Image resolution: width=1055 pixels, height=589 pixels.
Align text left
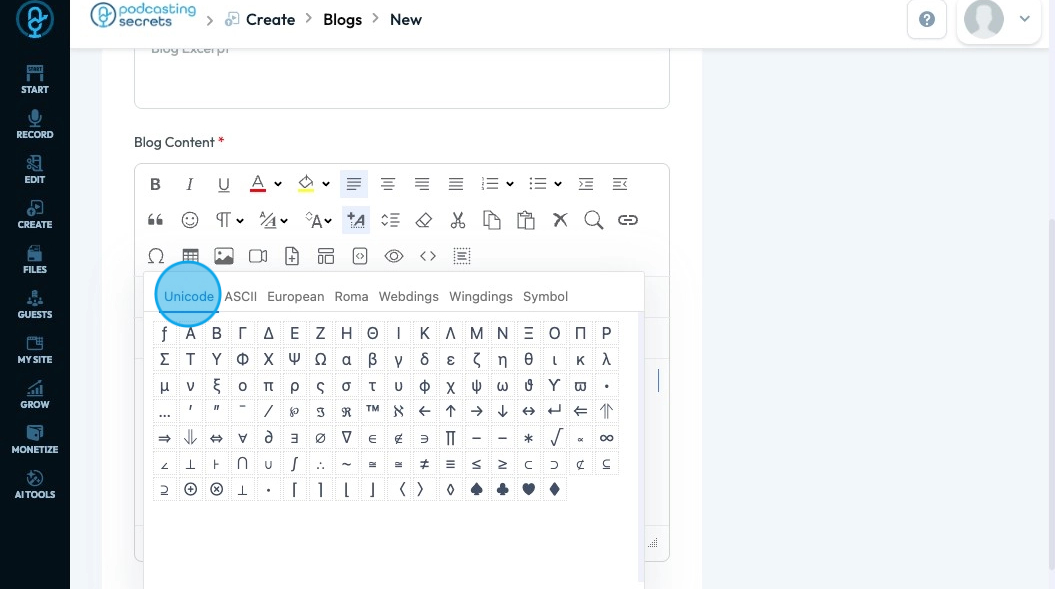click(x=354, y=184)
